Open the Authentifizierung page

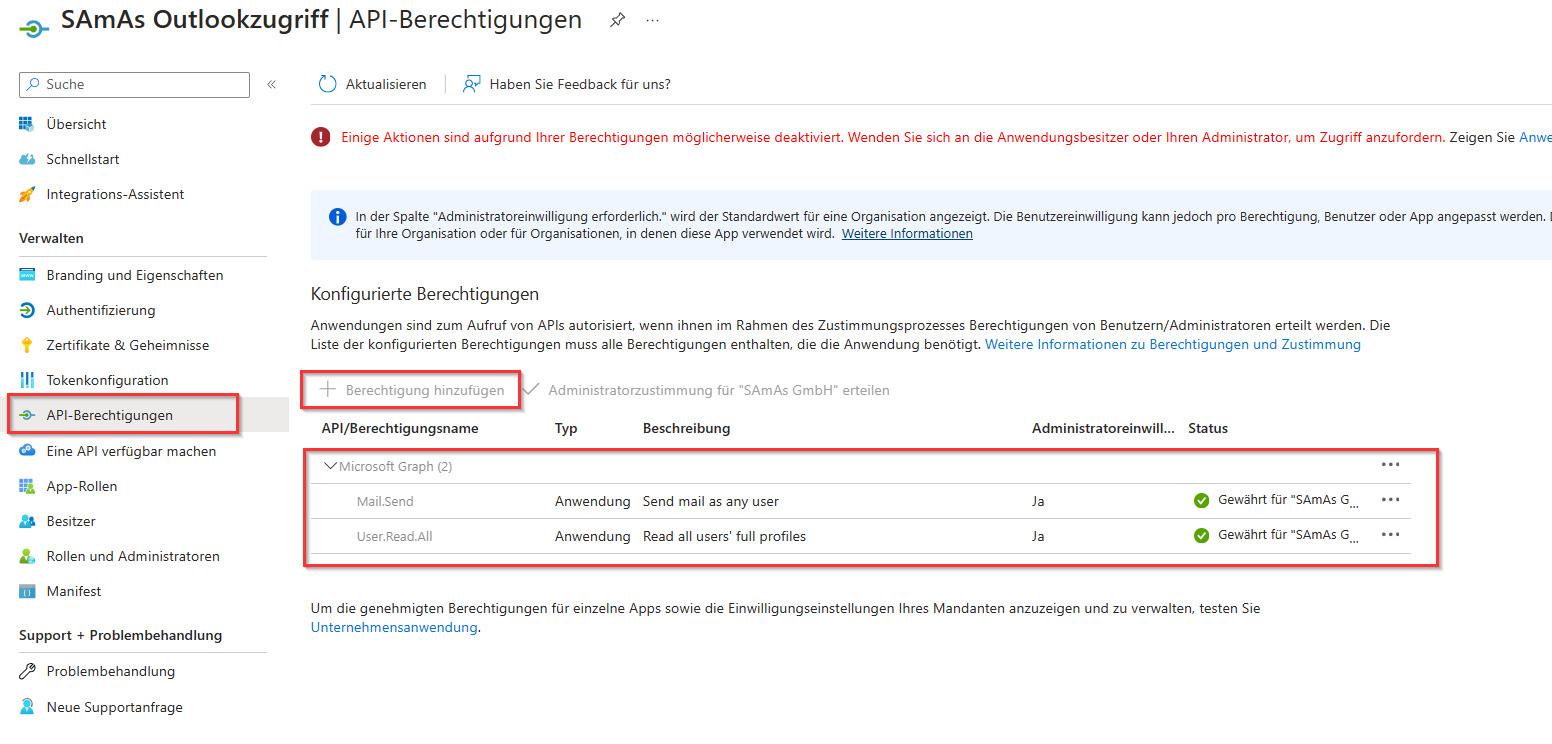click(101, 310)
